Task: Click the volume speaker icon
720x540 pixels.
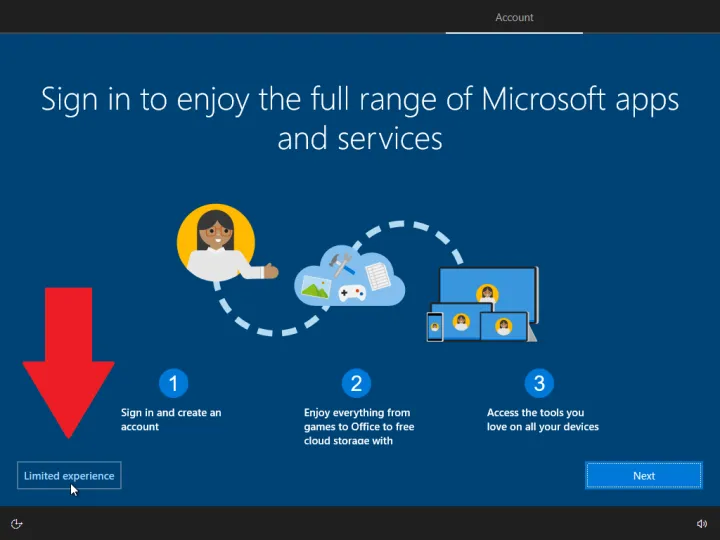Action: tap(701, 523)
